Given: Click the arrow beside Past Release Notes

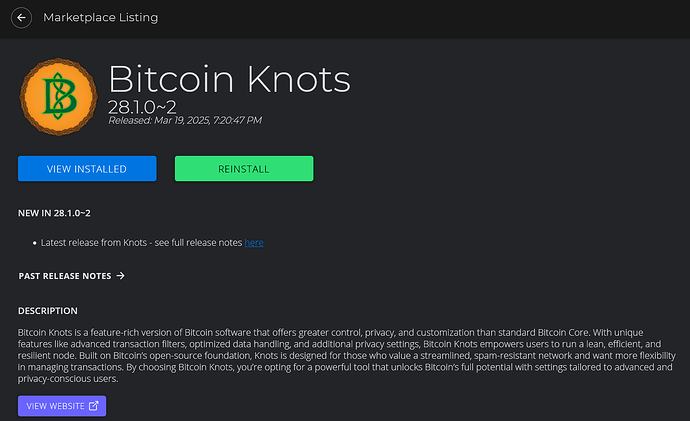Looking at the screenshot, I should pos(121,276).
